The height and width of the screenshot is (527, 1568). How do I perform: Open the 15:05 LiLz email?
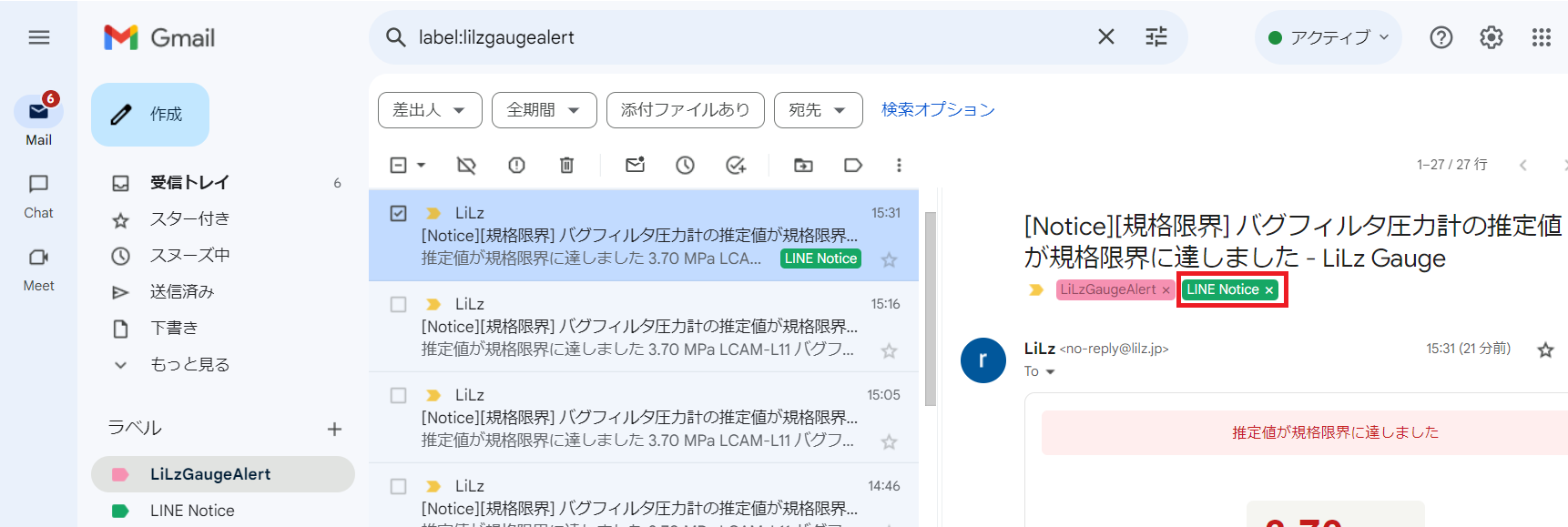pos(644,418)
